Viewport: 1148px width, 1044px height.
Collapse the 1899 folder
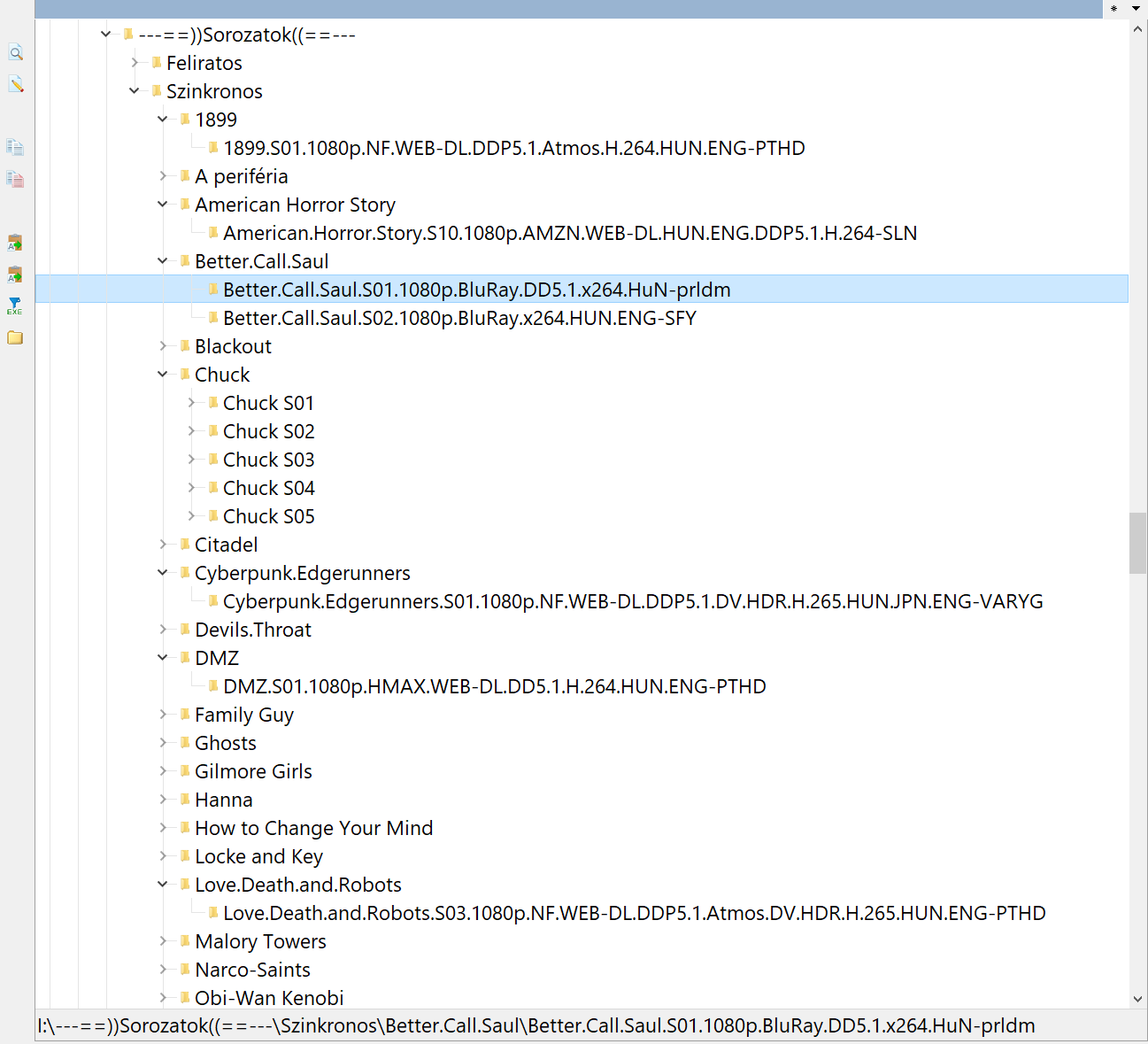[x=163, y=119]
